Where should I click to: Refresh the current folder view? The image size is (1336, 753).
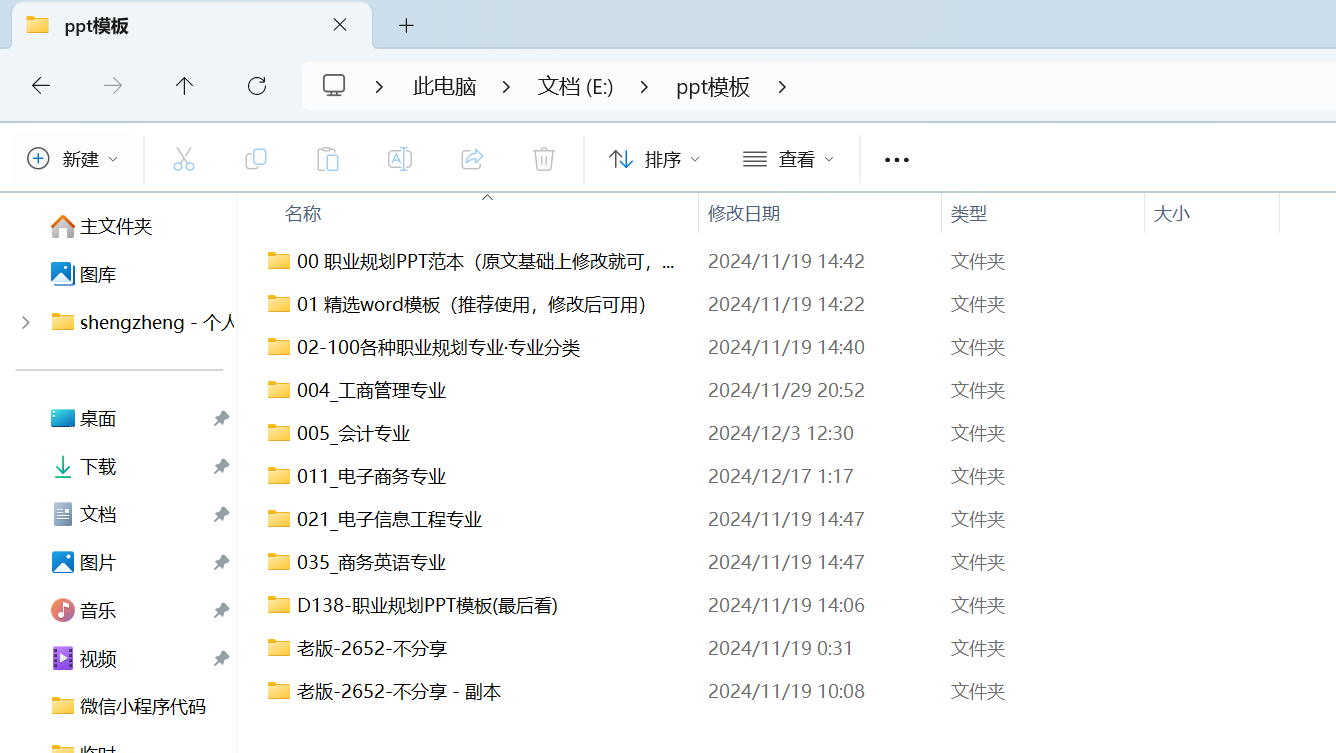pyautogui.click(x=257, y=86)
